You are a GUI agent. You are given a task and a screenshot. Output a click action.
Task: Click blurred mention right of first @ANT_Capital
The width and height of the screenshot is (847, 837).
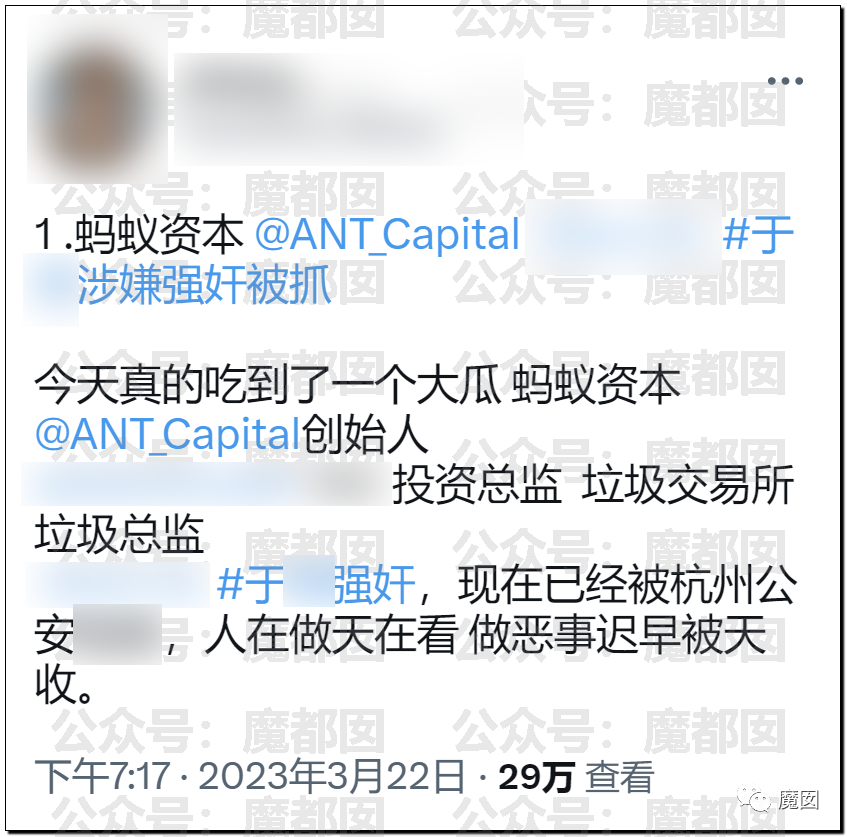point(623,237)
